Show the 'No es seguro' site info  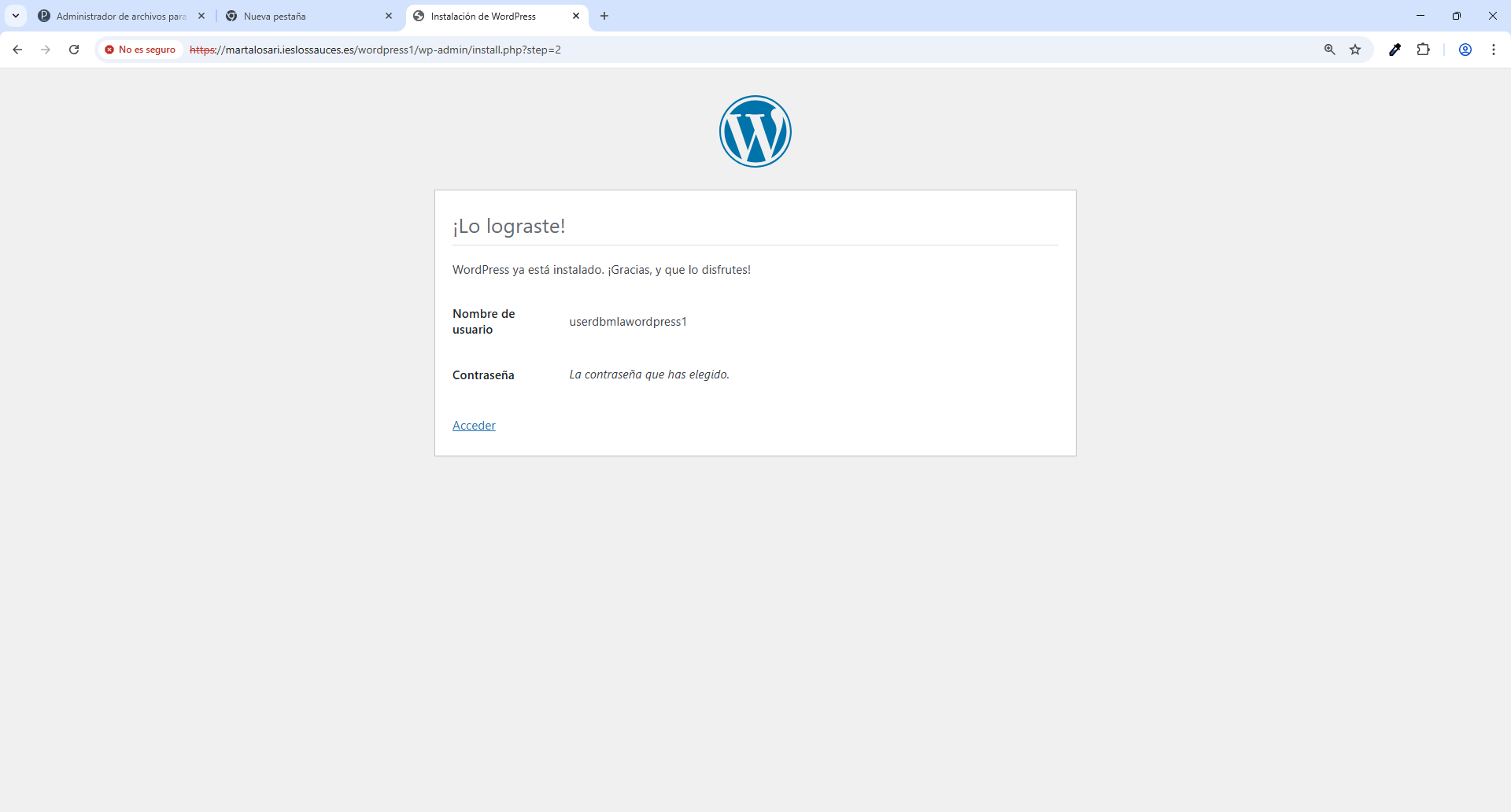tap(140, 50)
